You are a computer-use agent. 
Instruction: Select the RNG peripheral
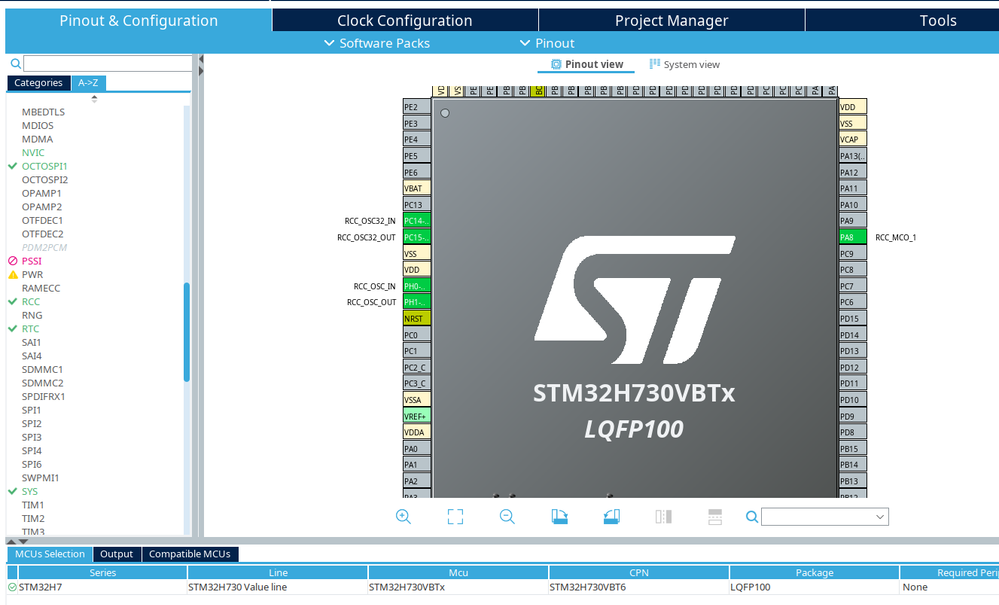point(32,315)
